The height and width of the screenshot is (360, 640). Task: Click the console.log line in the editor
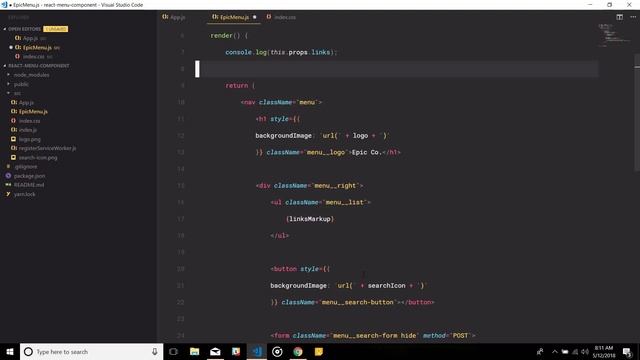coord(281,52)
